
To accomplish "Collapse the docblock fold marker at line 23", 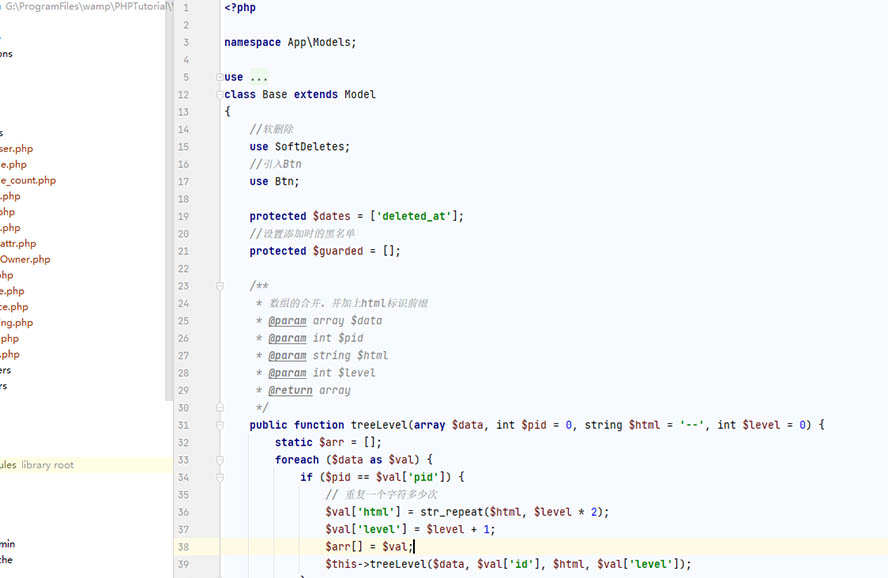I will pos(219,286).
